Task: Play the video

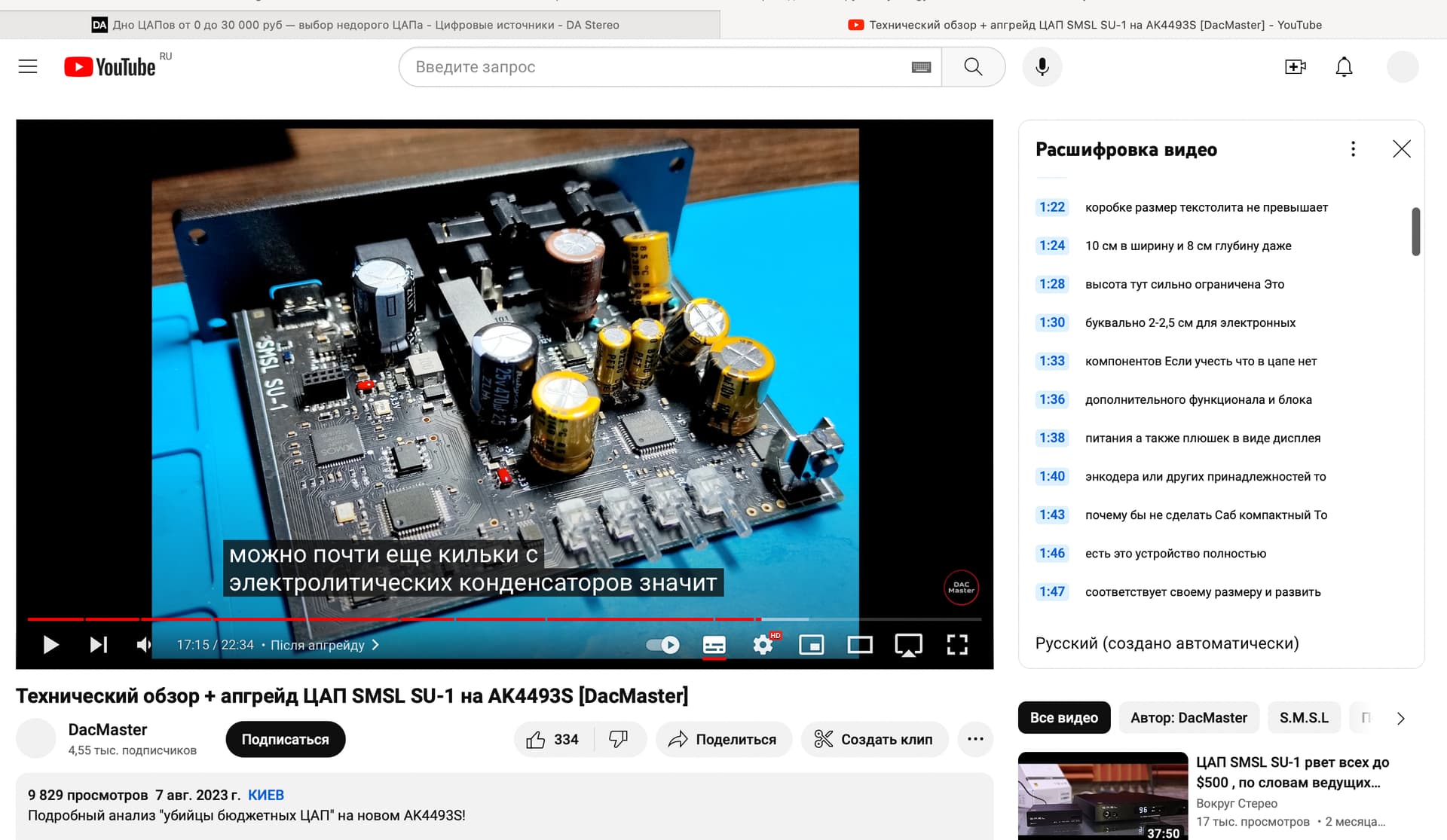Action: (x=50, y=645)
